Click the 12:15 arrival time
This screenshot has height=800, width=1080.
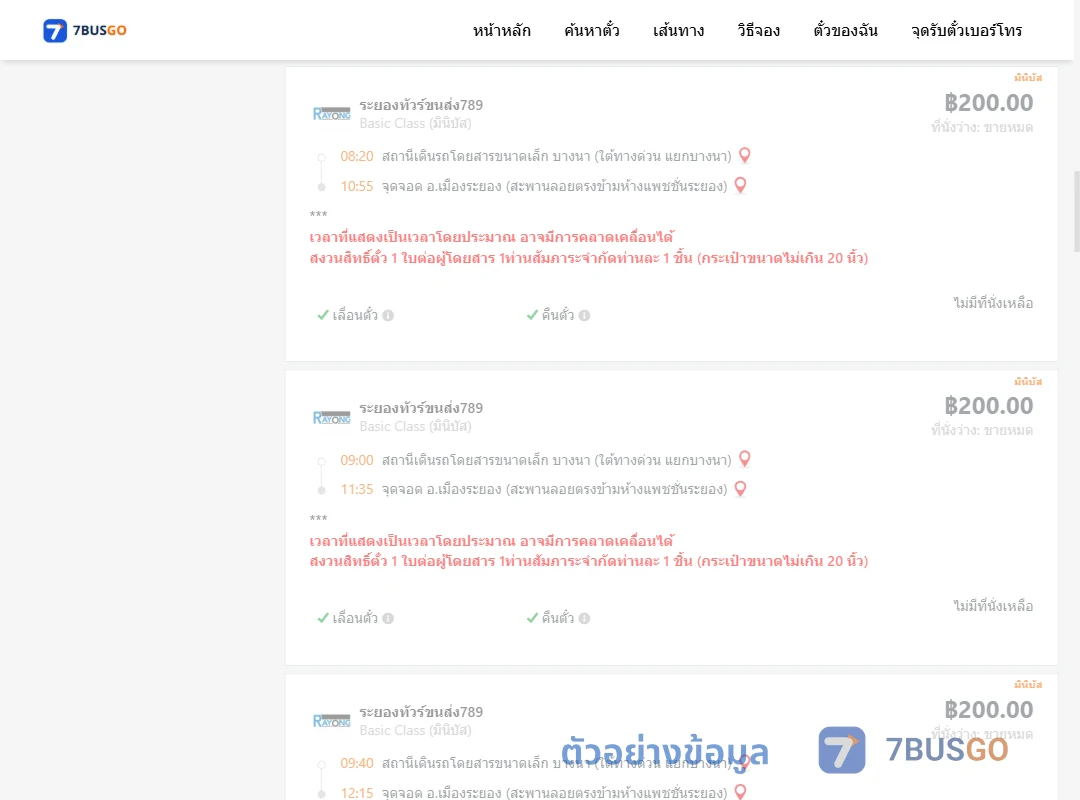(357, 792)
